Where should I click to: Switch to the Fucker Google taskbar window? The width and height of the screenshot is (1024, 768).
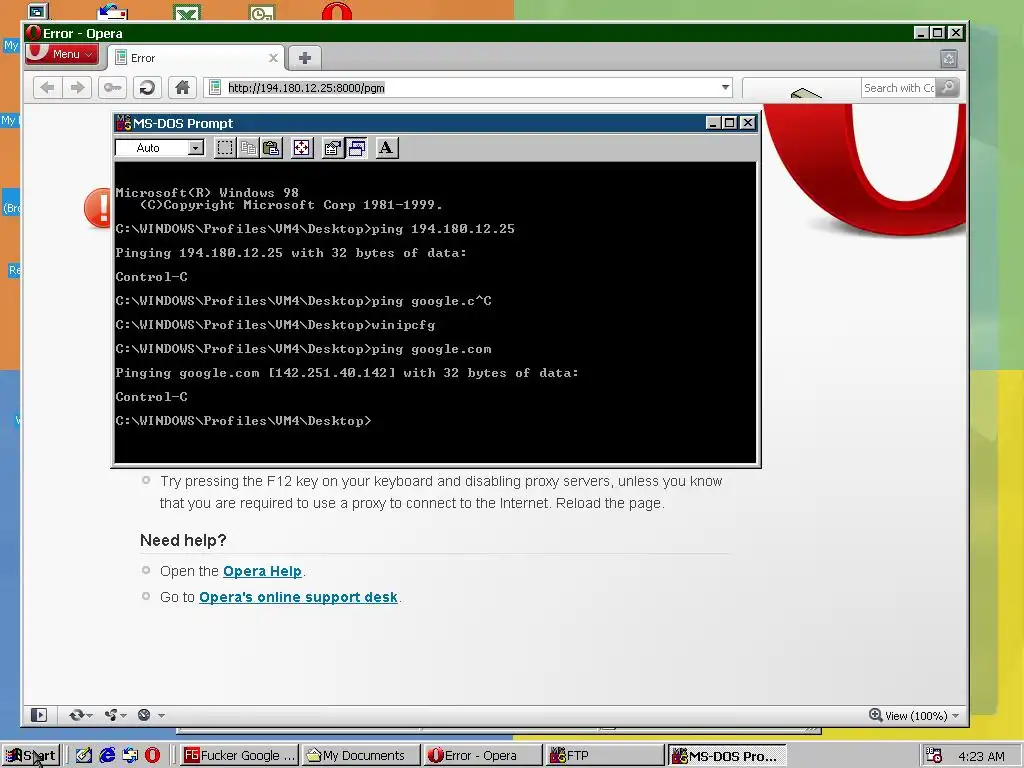point(239,756)
